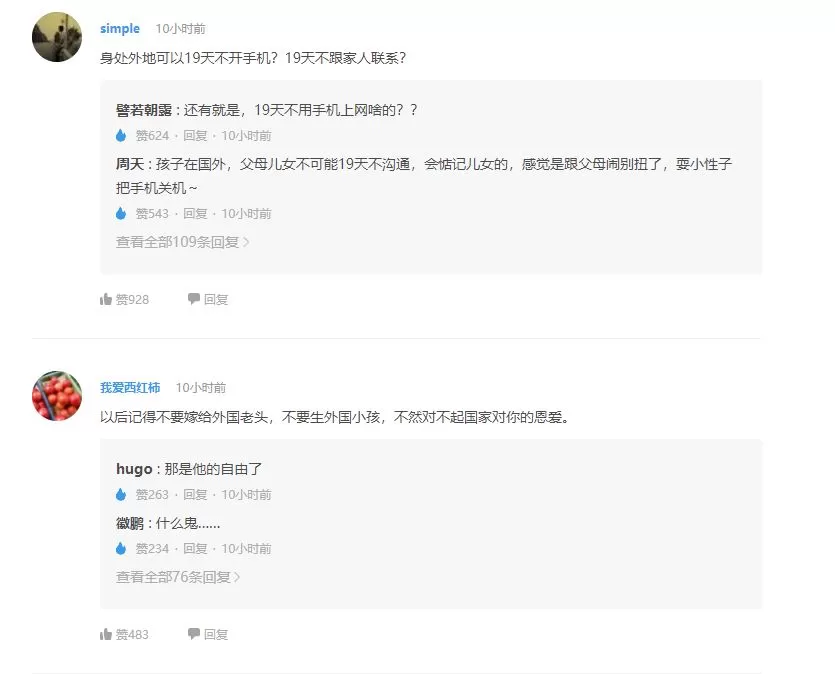
Task: Click water drop like icon beside 赞543
Action: coord(121,213)
